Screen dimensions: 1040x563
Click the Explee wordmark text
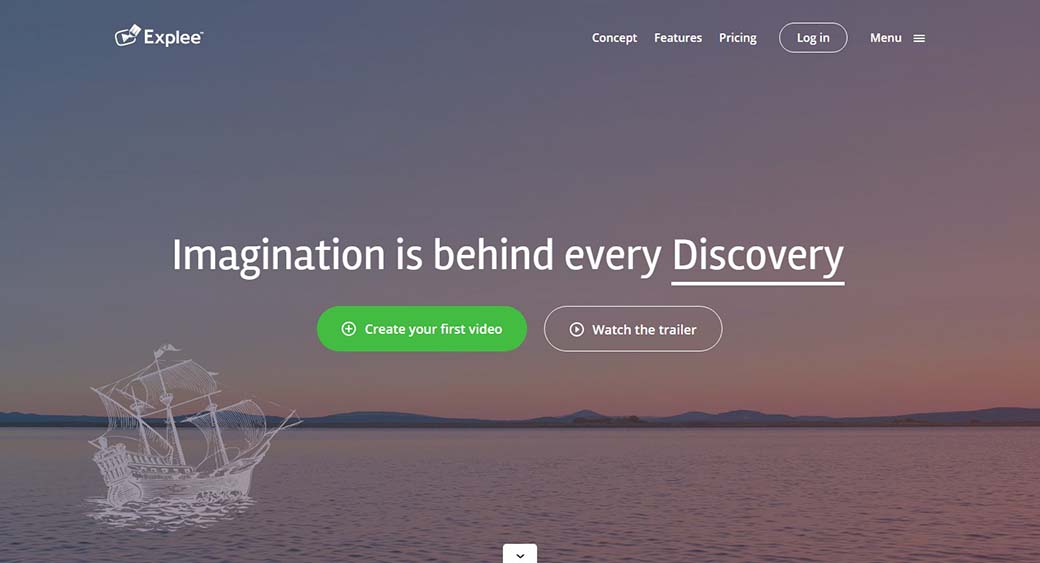173,38
